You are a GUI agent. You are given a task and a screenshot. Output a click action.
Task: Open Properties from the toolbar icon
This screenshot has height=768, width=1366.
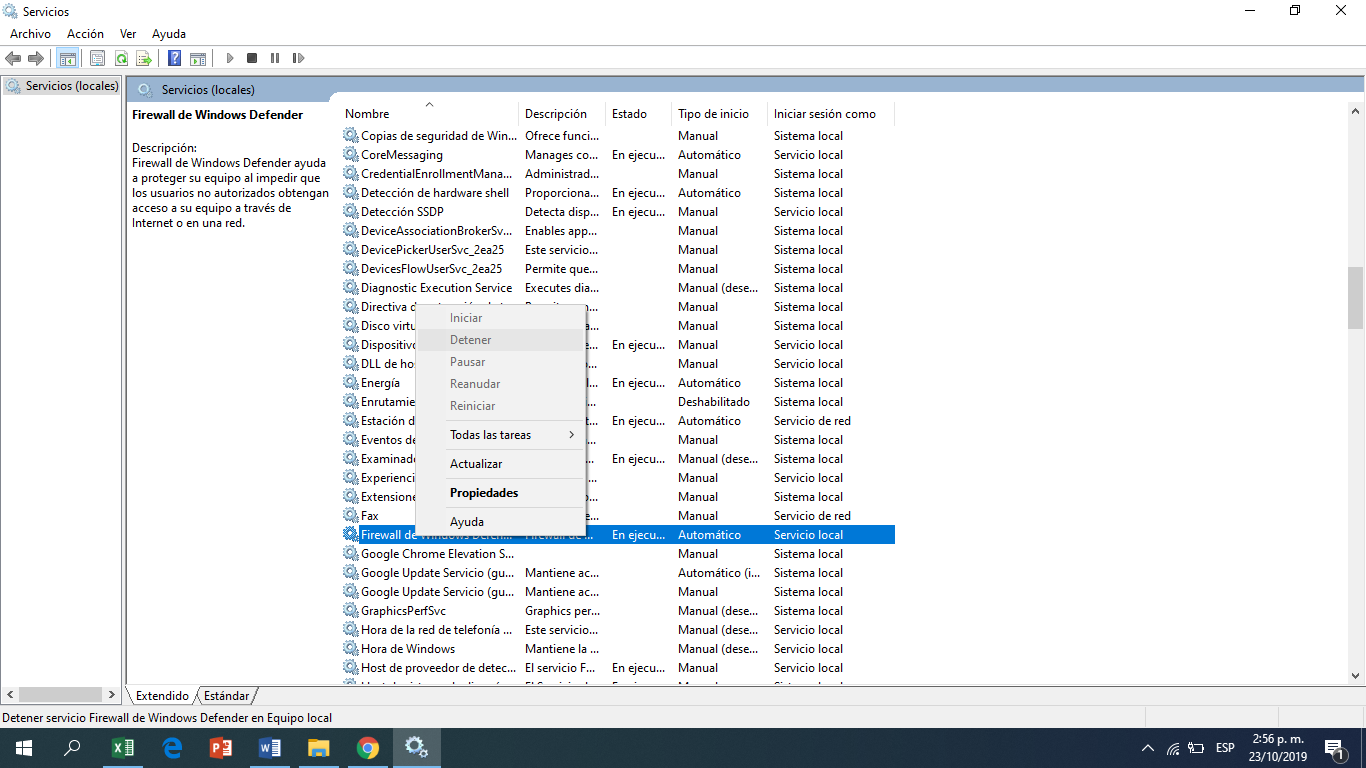coord(98,58)
